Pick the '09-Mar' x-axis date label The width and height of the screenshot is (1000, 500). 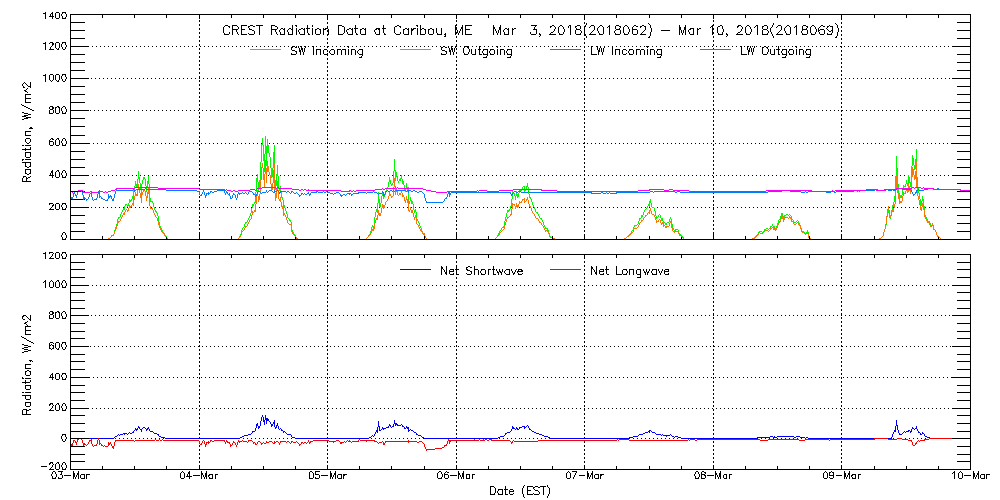click(x=842, y=476)
